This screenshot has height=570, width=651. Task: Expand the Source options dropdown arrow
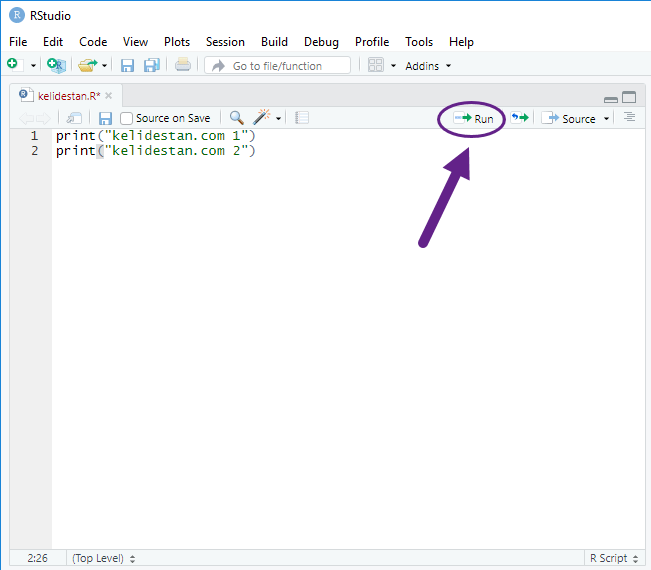pos(606,119)
